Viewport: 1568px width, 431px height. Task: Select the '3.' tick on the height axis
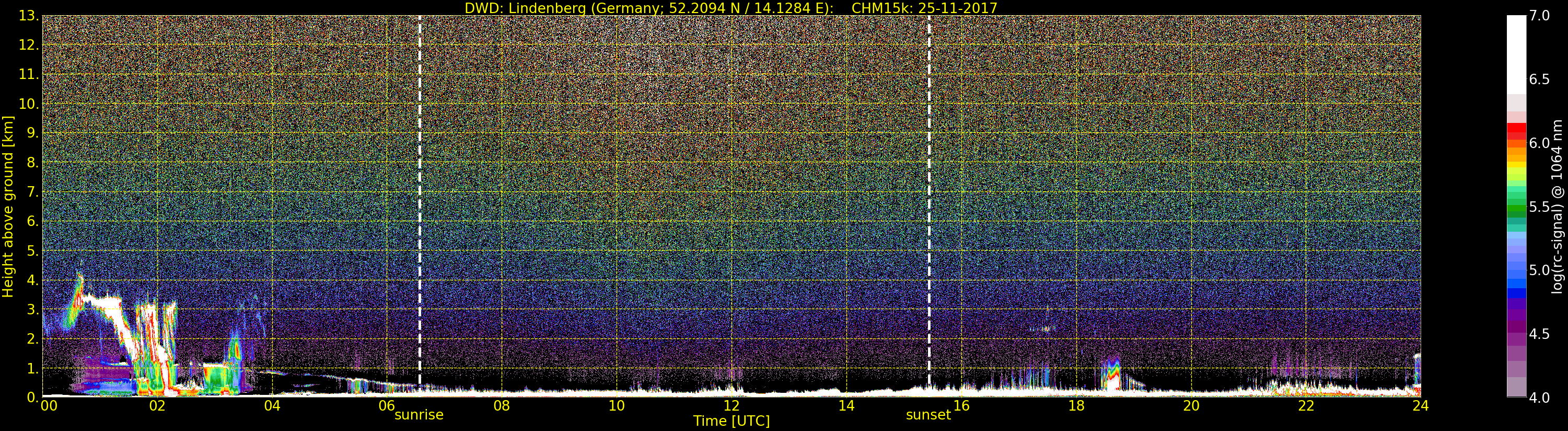[33, 309]
